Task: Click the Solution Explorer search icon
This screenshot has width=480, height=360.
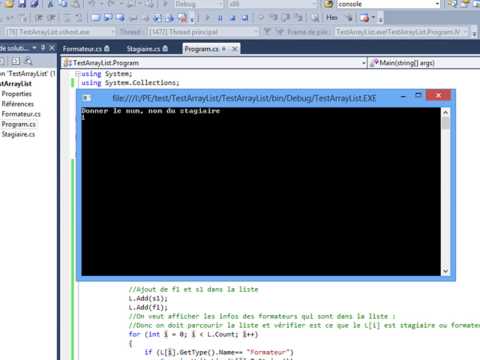Action: click(28, 61)
